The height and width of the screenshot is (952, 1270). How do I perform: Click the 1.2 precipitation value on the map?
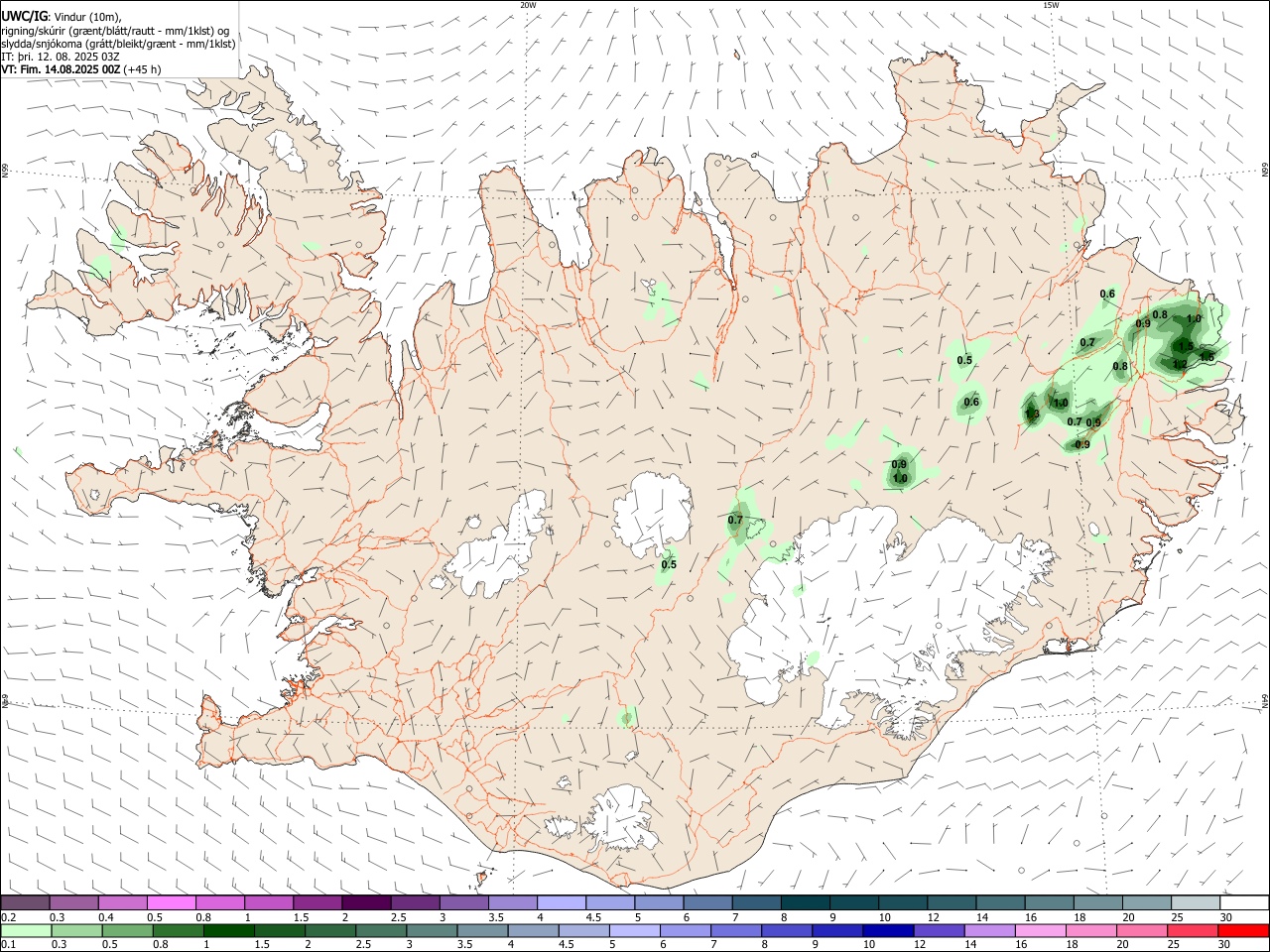1180,365
